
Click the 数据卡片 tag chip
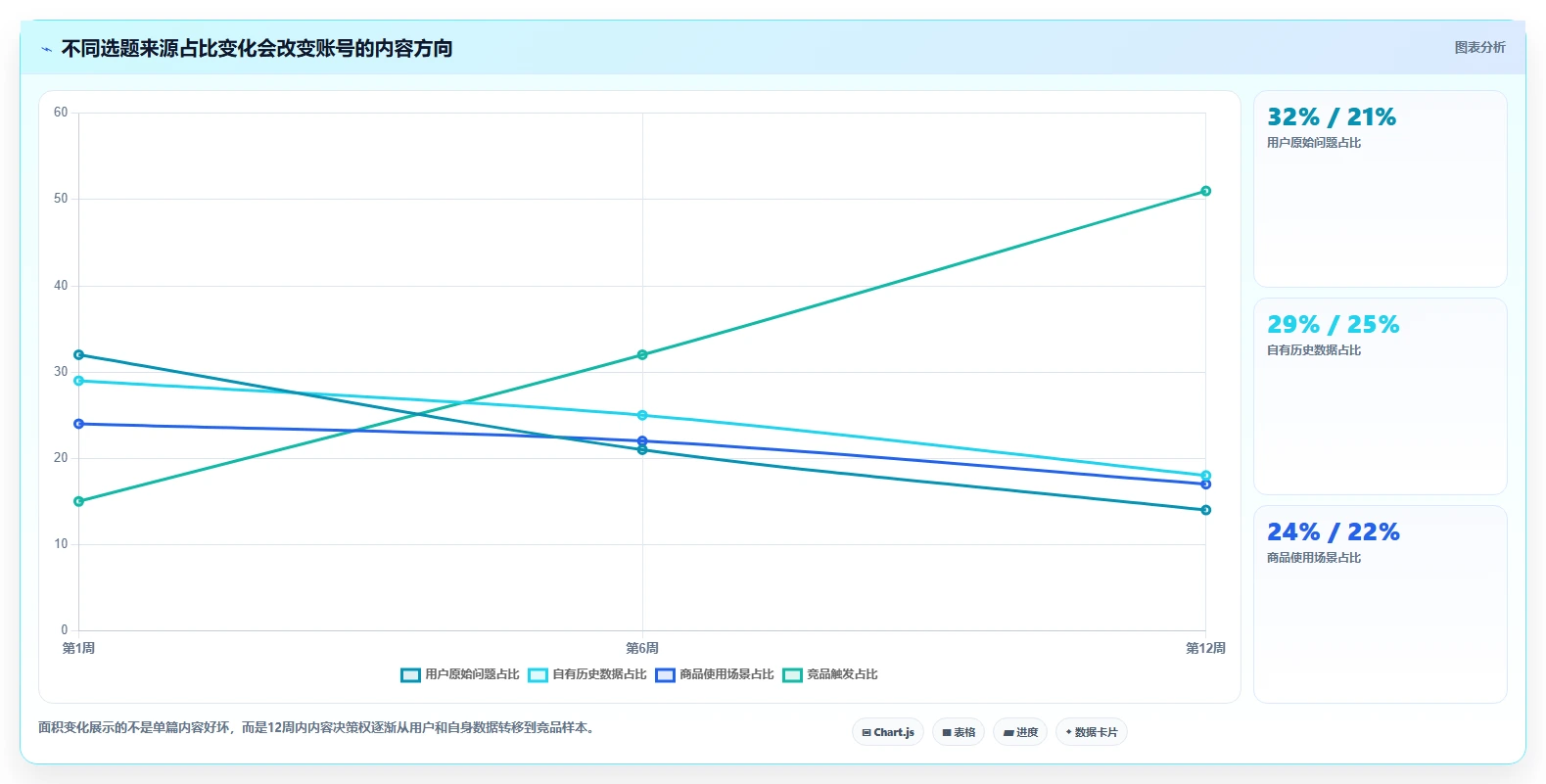(x=1092, y=732)
